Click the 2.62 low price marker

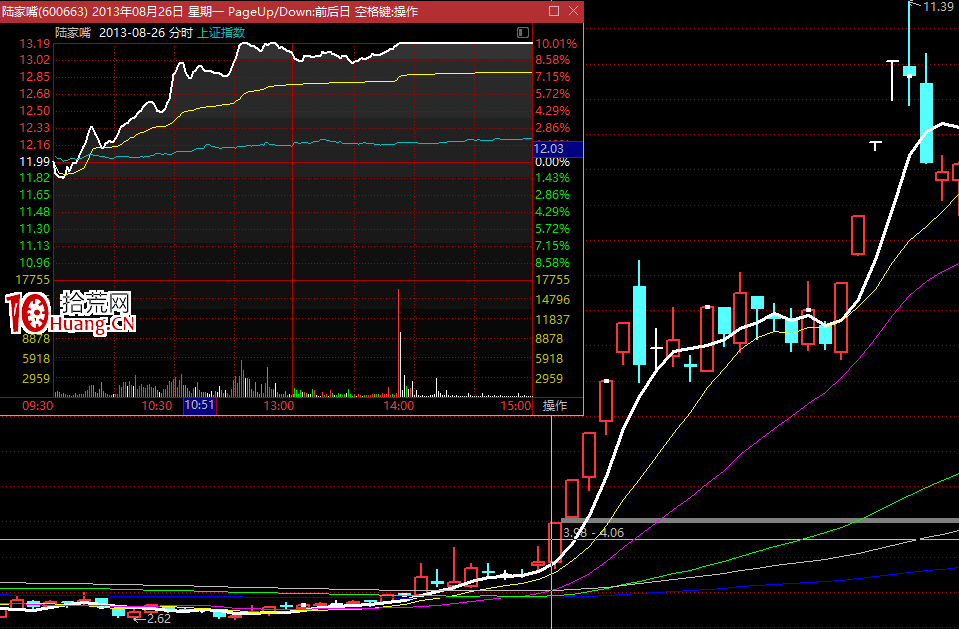(153, 619)
